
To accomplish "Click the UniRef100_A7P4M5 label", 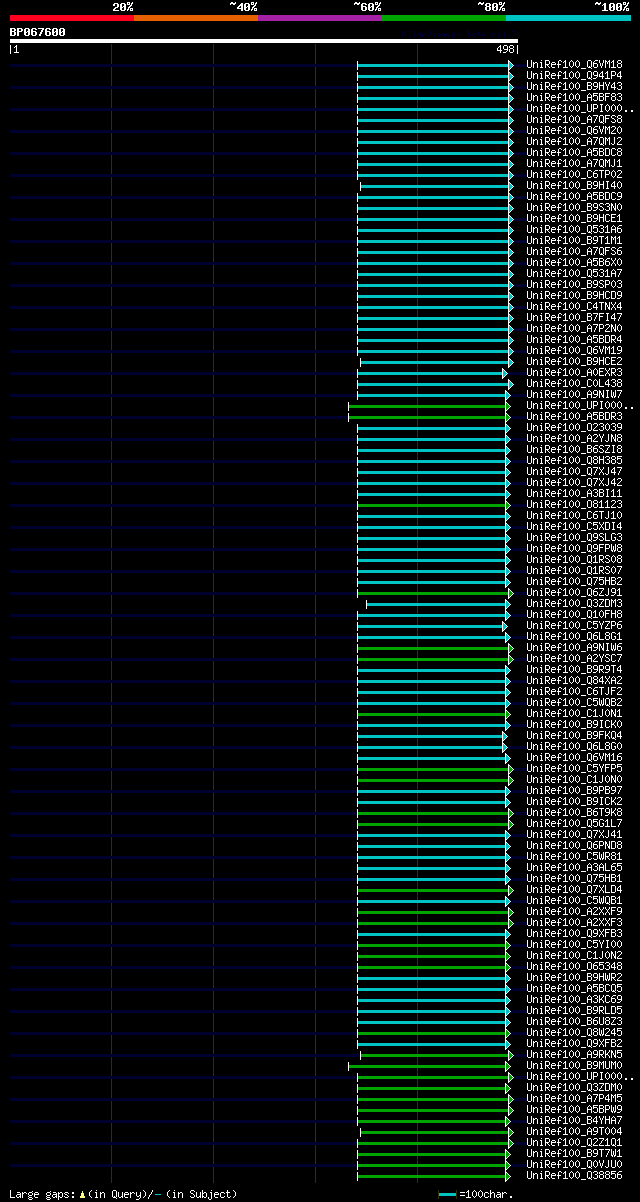I will click(x=574, y=1098).
